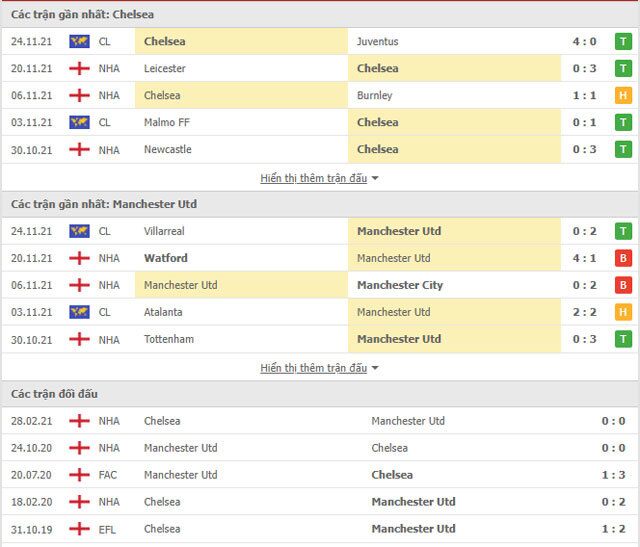Click green T result badge for Chelsea-Juventus
This screenshot has width=640, height=547.
(x=623, y=42)
